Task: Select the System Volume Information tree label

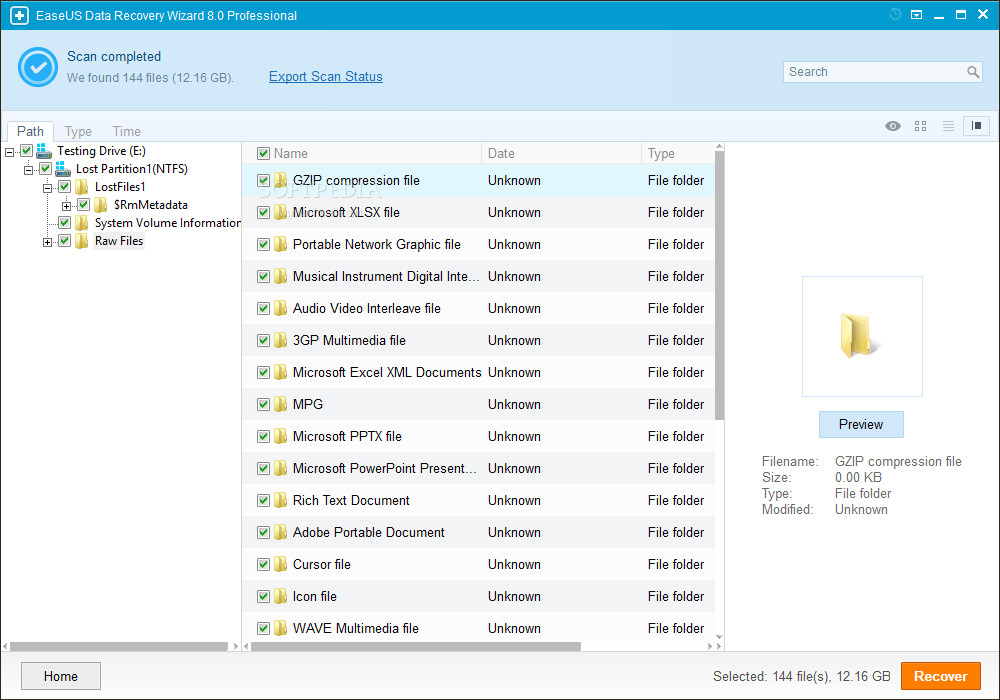Action: point(168,222)
